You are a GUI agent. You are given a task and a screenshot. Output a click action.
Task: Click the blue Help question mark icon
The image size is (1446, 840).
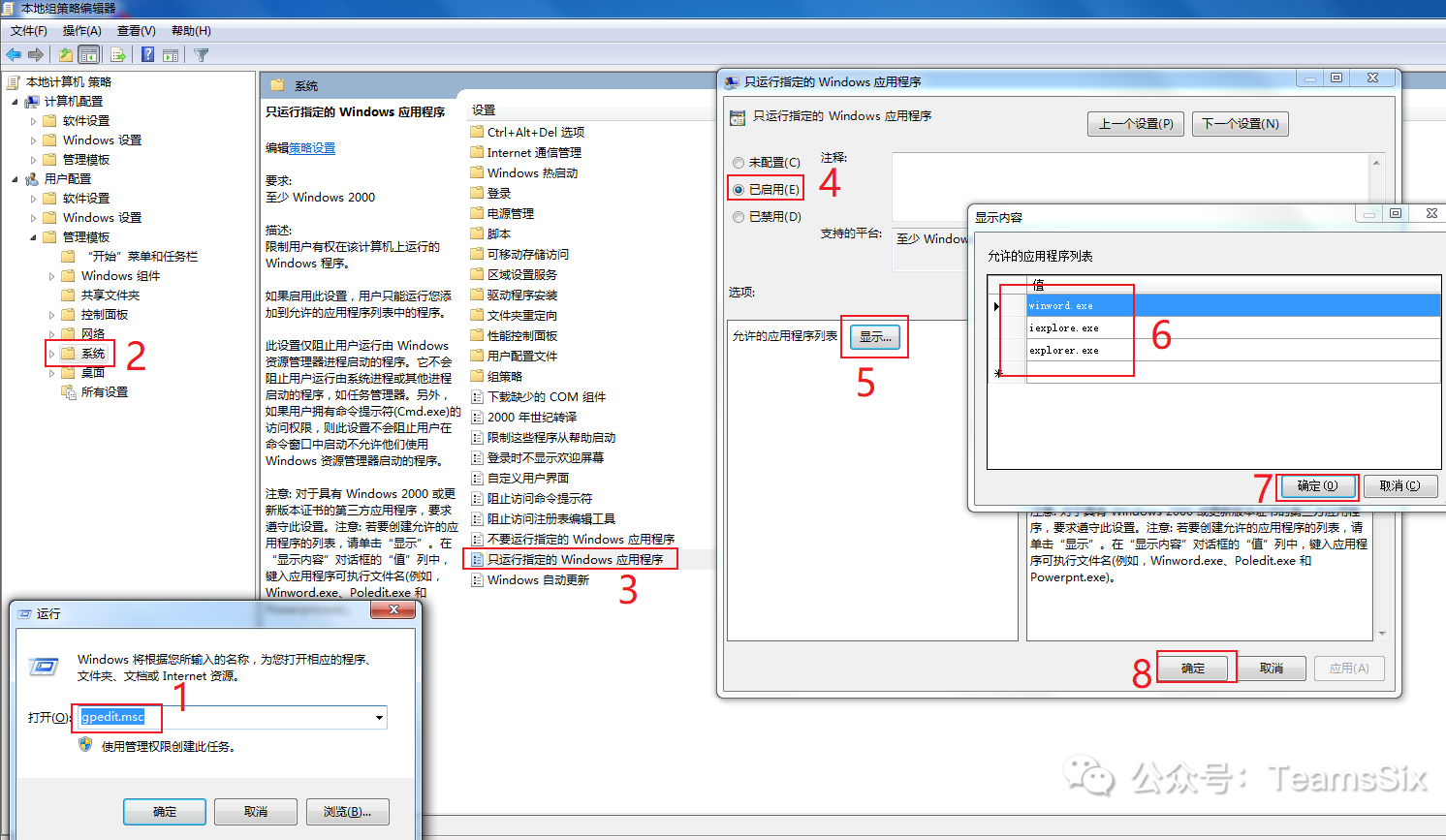148,55
